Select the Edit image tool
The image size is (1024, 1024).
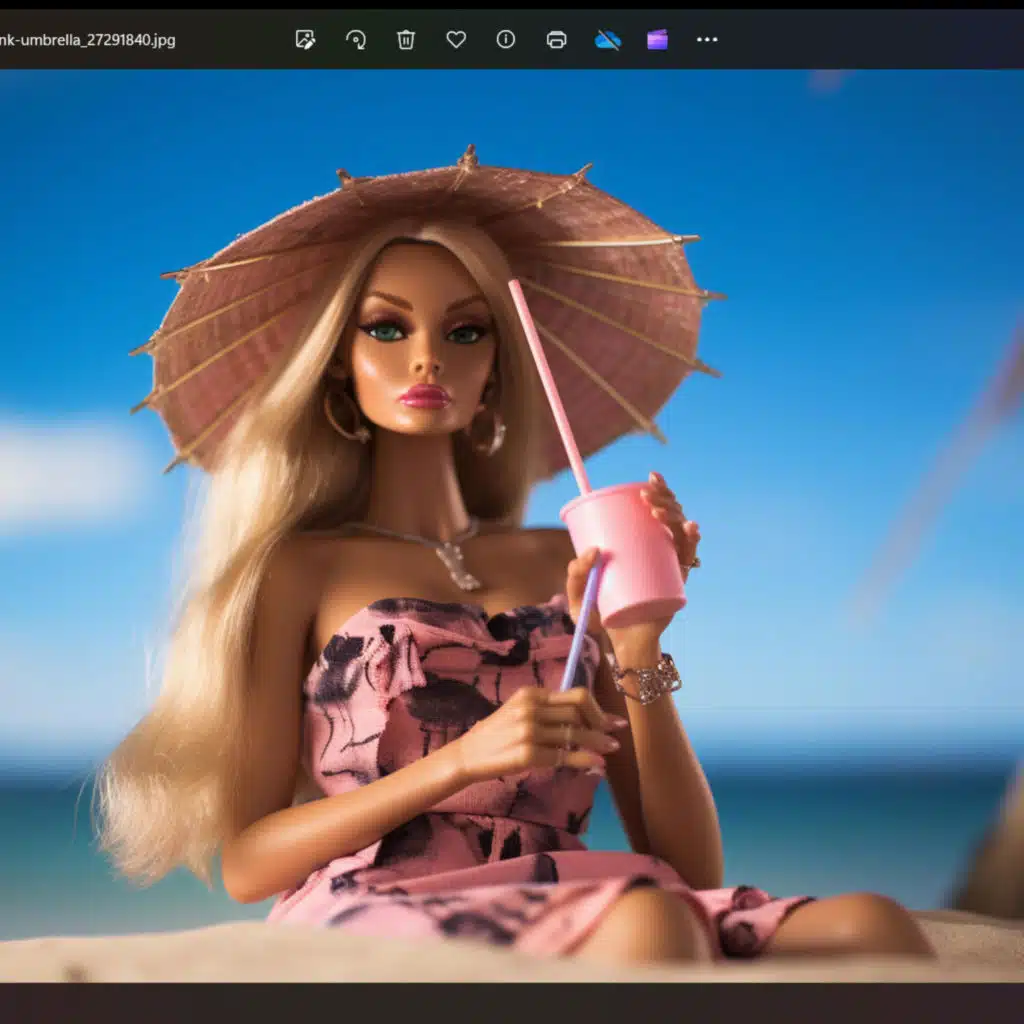306,39
